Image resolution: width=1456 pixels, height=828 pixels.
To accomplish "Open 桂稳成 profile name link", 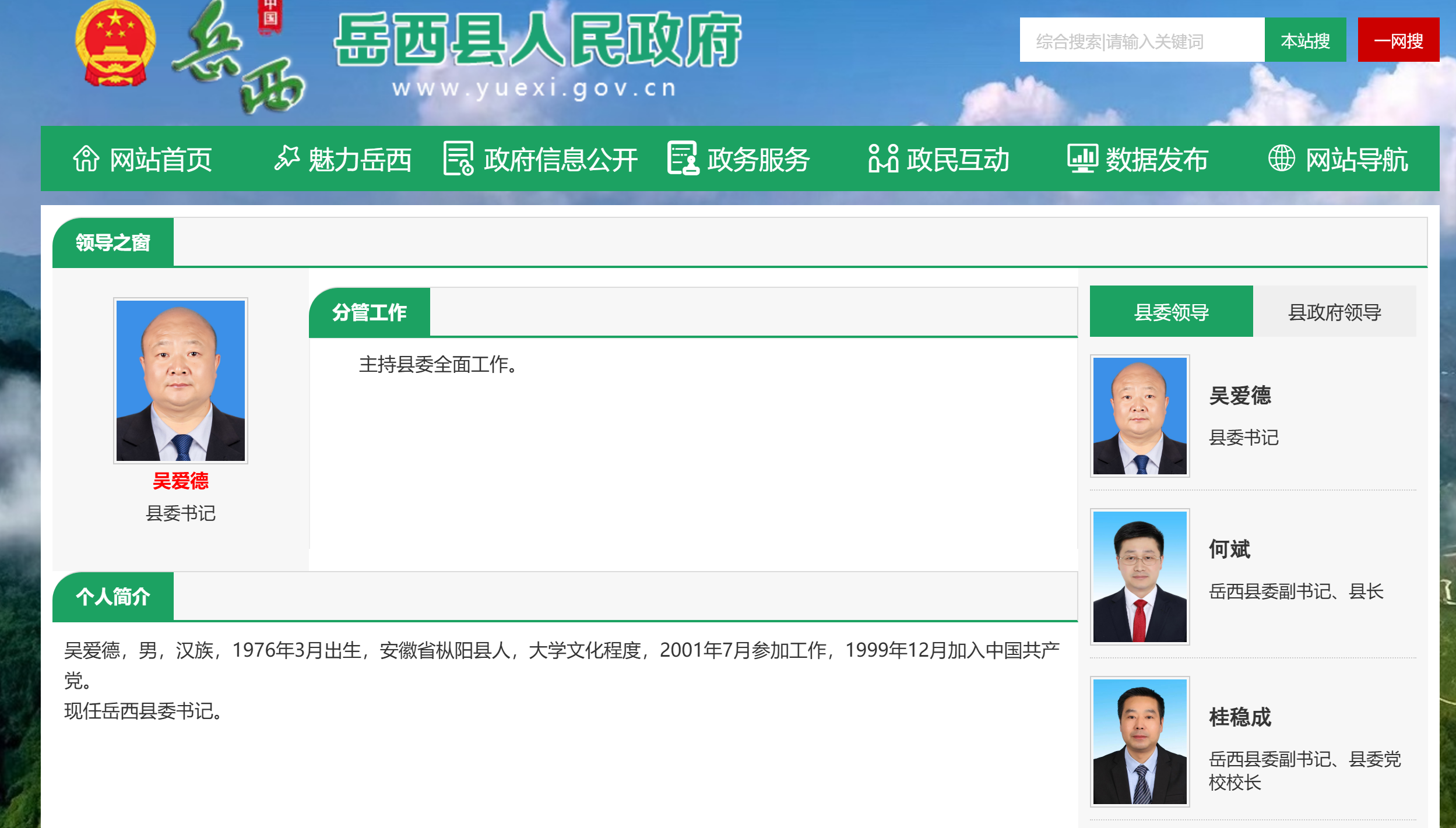I will point(1239,717).
